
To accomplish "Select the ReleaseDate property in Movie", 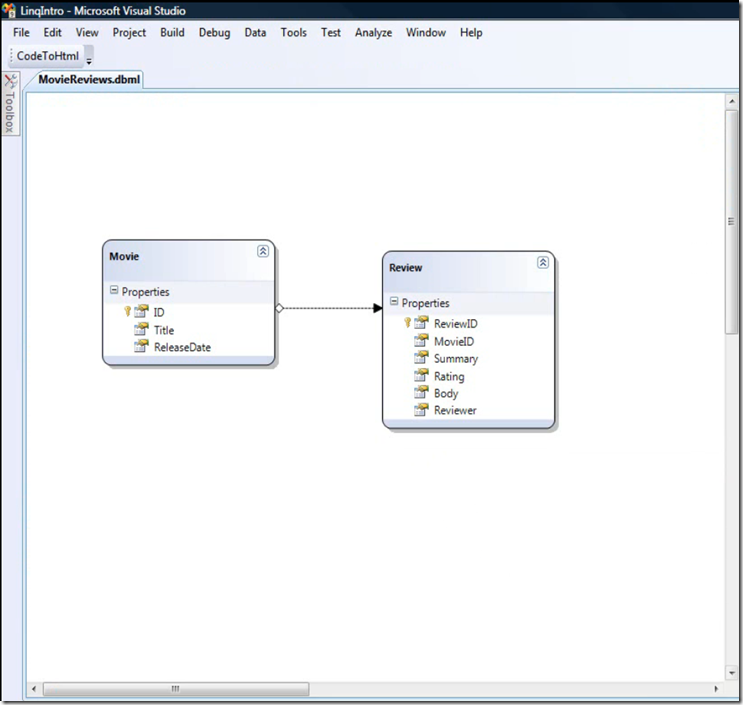I will pos(182,347).
